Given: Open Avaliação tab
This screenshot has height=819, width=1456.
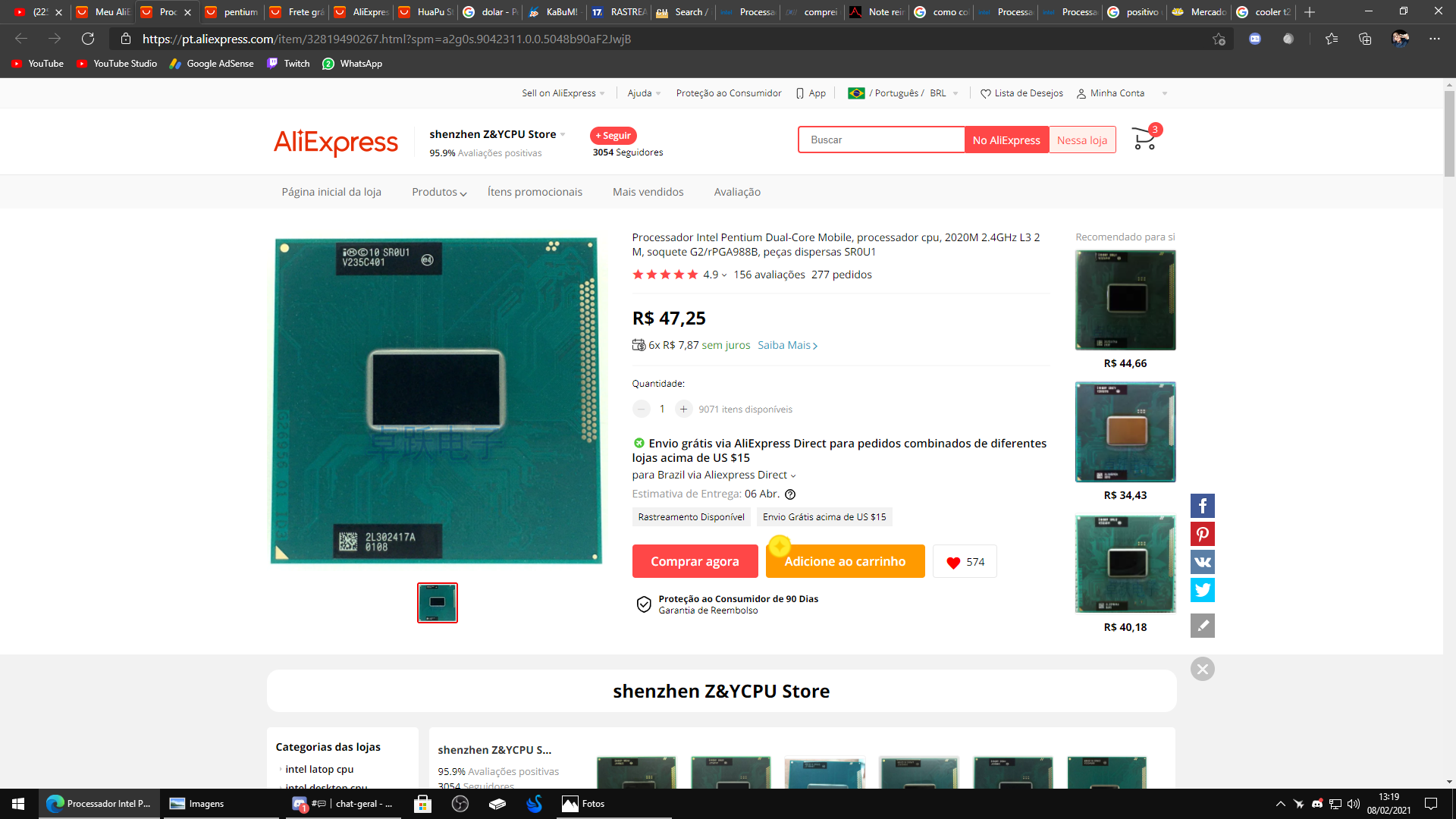Looking at the screenshot, I should (x=737, y=192).
